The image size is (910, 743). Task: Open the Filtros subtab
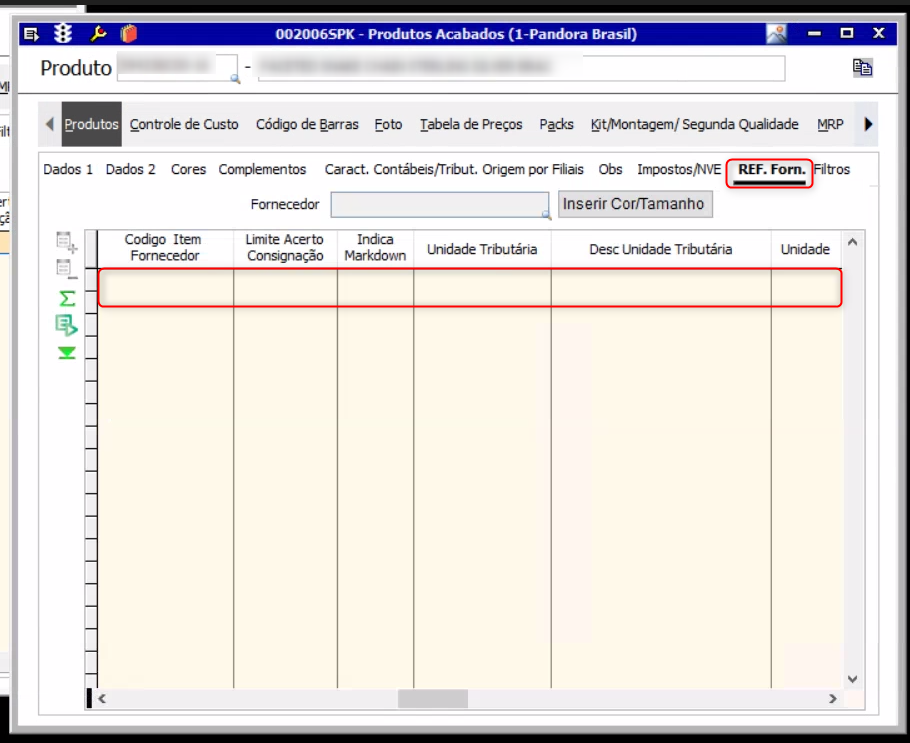coord(832,169)
